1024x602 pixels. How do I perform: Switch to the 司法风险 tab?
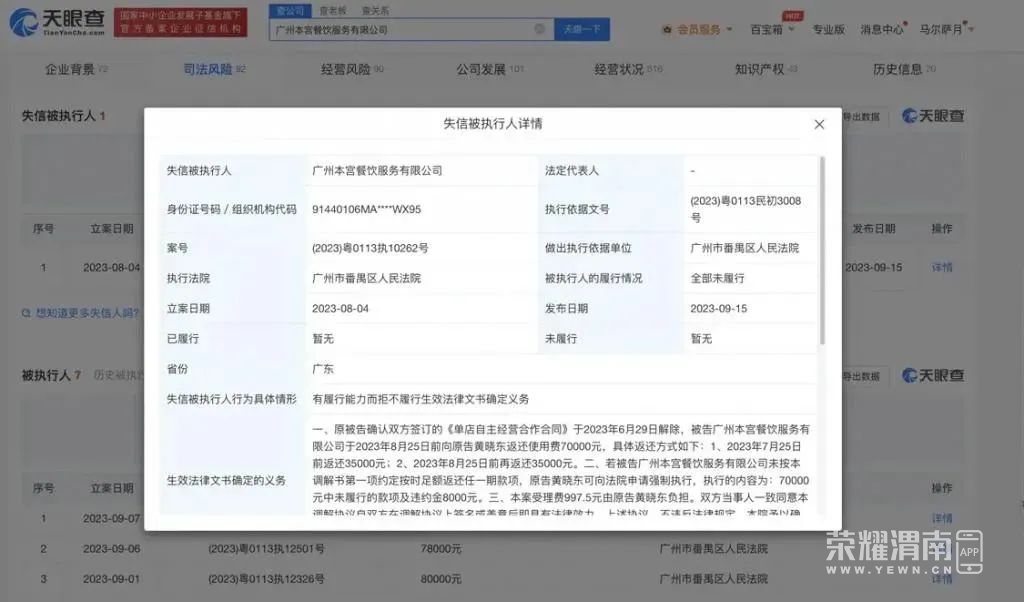pyautogui.click(x=214, y=69)
